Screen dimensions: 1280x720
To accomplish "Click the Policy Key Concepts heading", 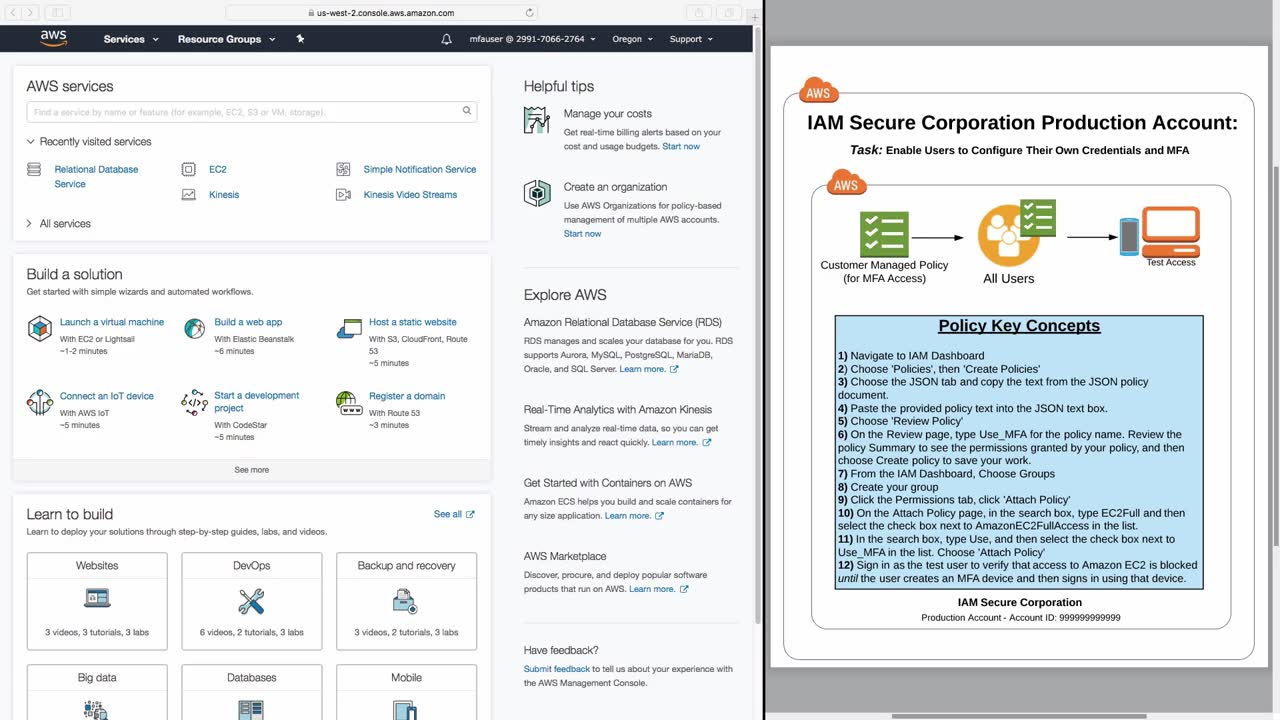I will (1019, 326).
